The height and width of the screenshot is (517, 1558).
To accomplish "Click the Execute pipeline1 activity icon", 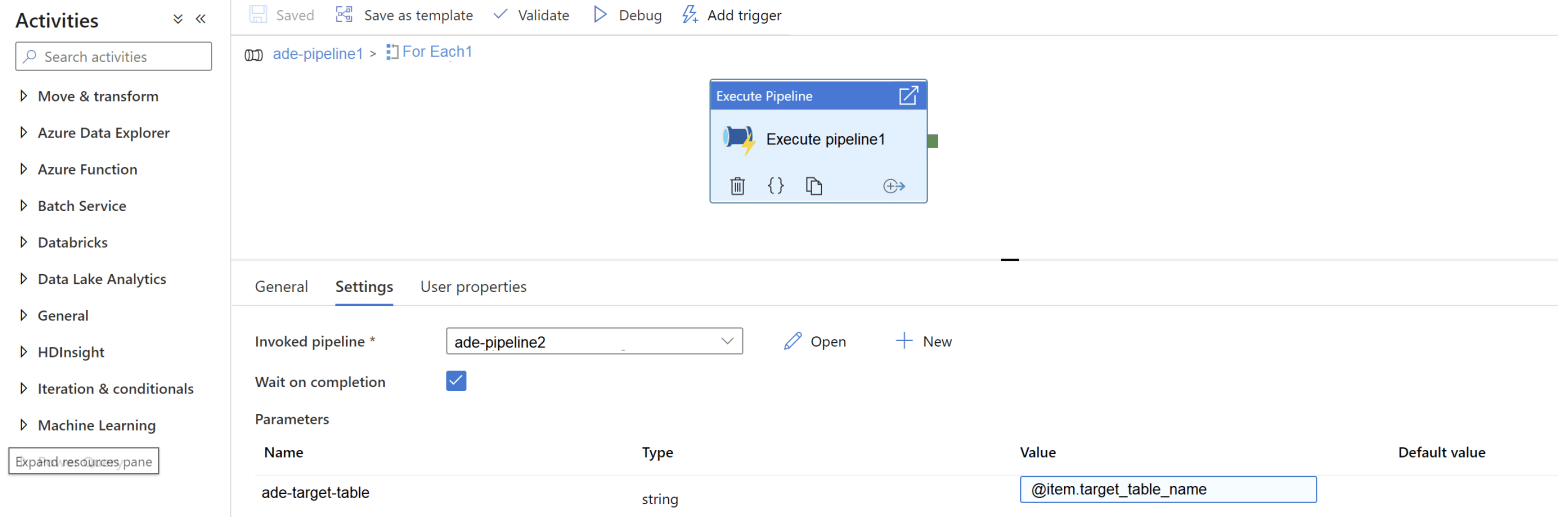I will [x=739, y=140].
